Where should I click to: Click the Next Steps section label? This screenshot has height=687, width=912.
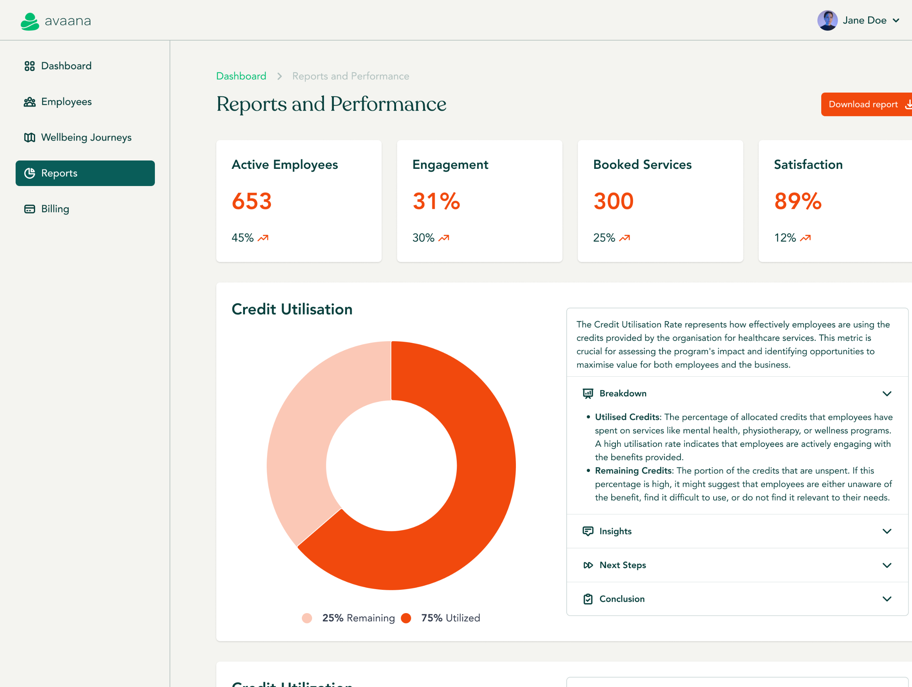623,565
